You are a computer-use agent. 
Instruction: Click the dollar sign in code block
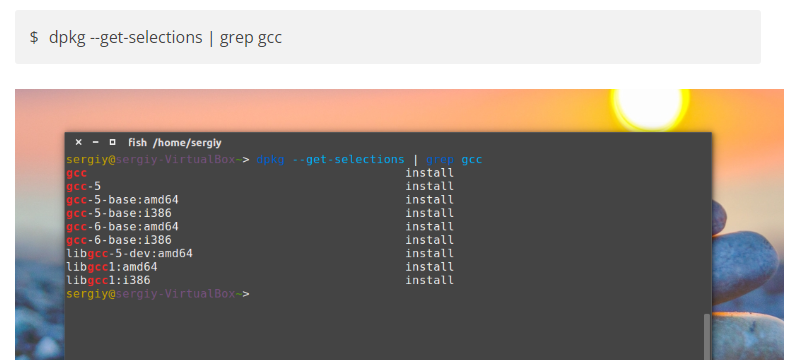34,37
